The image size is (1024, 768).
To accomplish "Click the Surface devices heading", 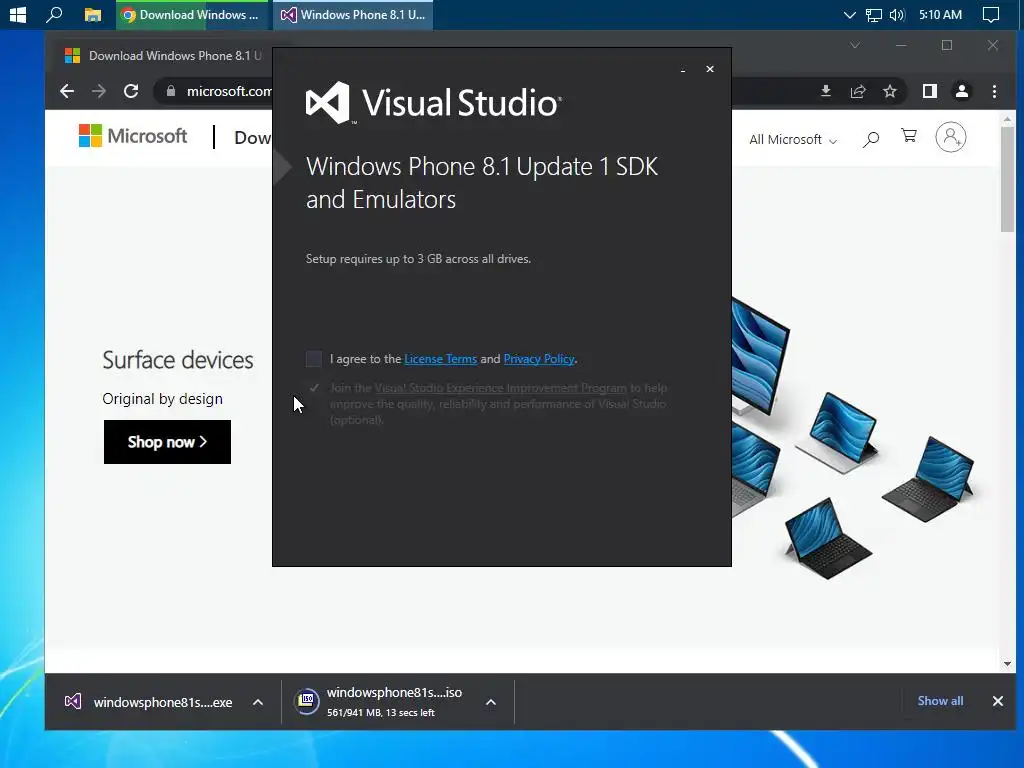I will pos(178,360).
